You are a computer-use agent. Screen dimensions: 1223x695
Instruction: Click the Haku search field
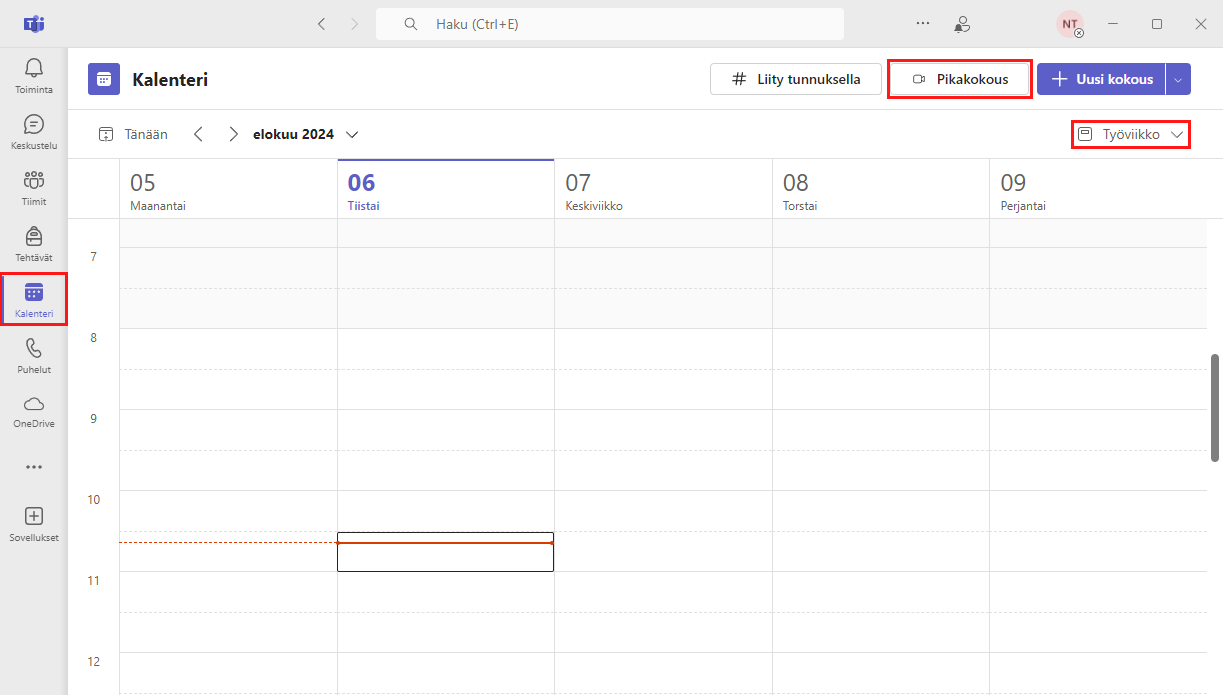[x=610, y=24]
